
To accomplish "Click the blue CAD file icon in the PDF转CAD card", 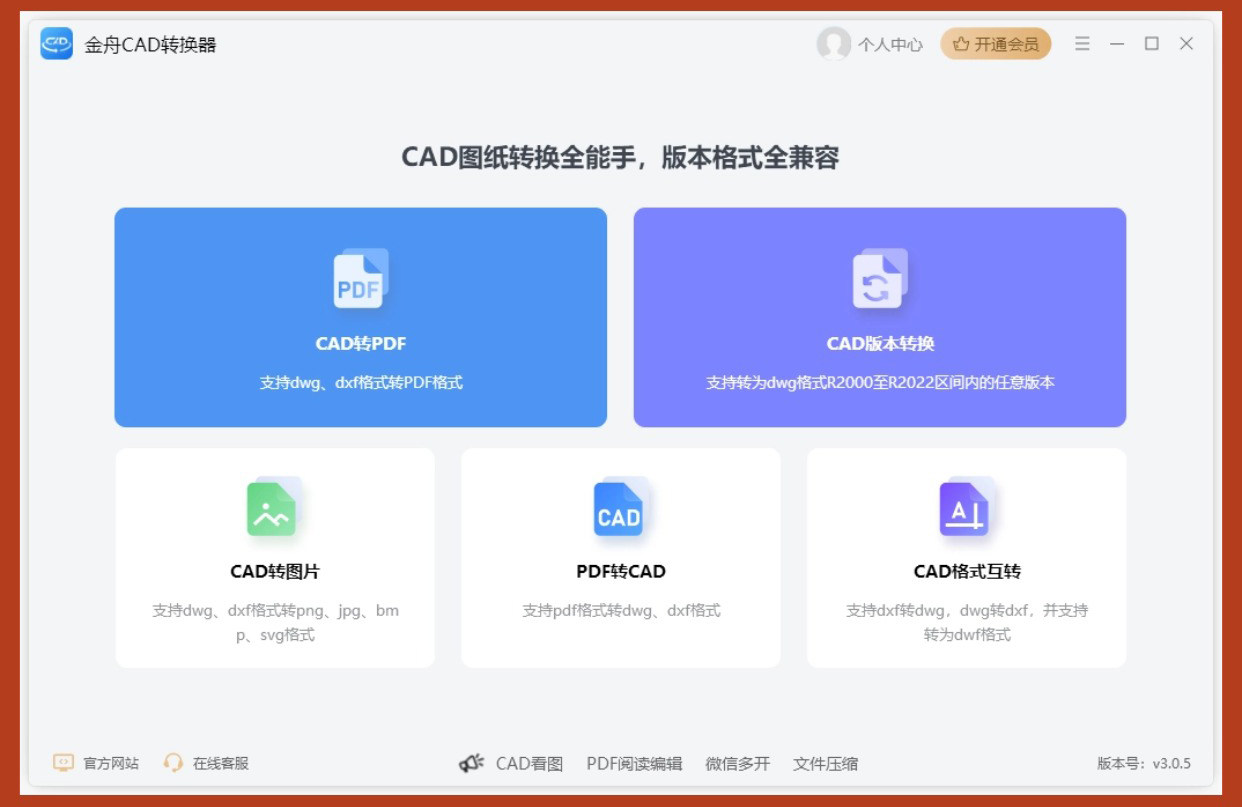I will (x=620, y=507).
